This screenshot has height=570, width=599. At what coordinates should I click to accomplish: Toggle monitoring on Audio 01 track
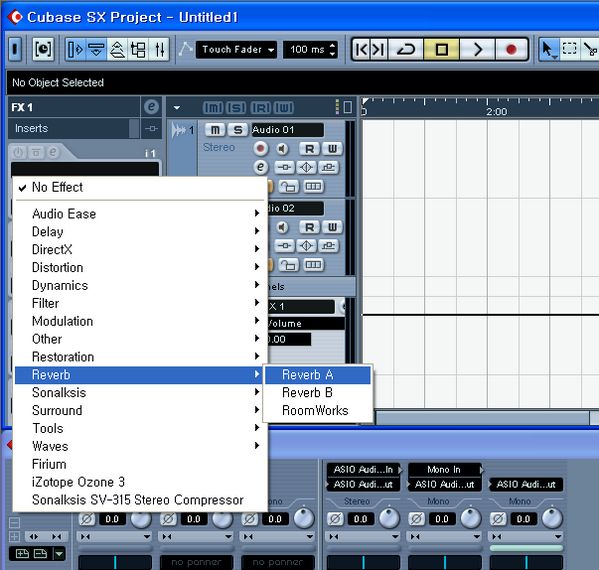coord(282,148)
